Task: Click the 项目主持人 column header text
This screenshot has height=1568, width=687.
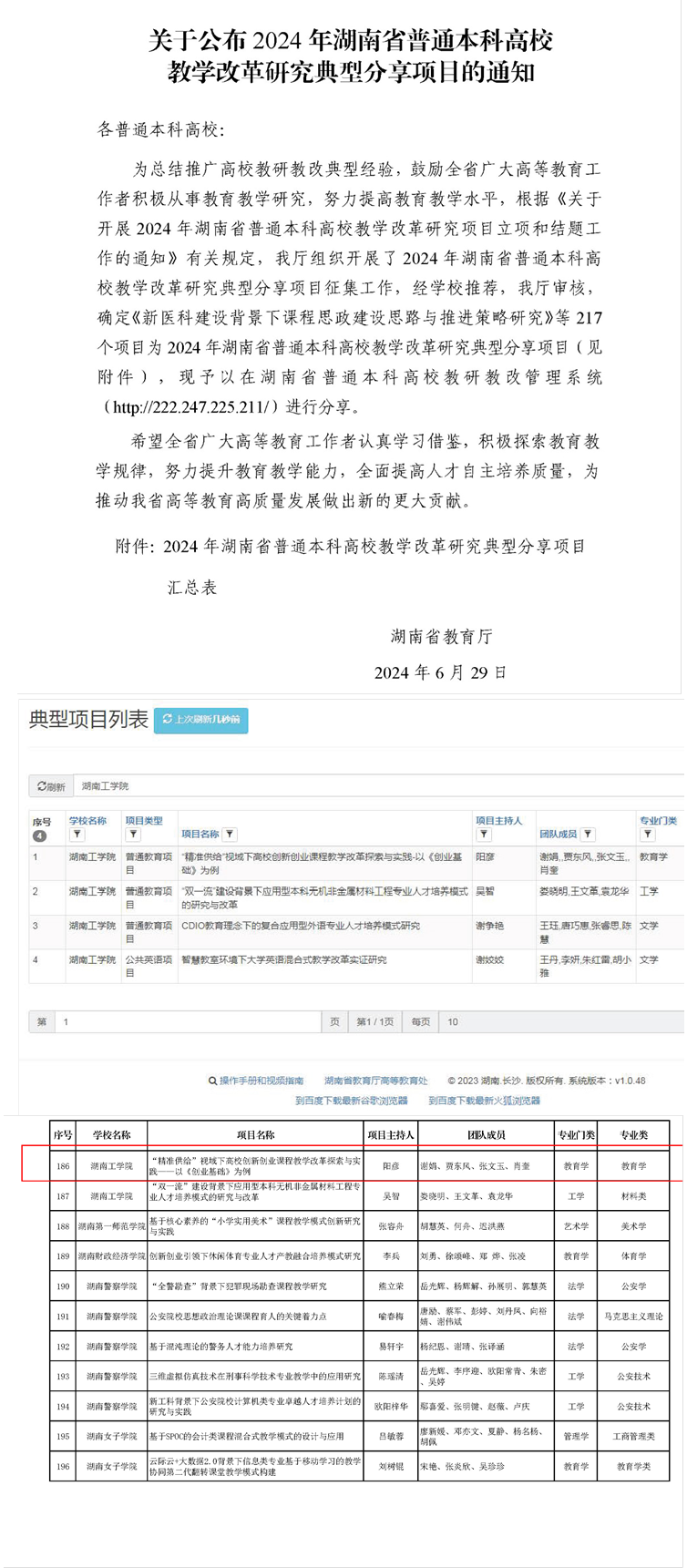Action: point(498,821)
